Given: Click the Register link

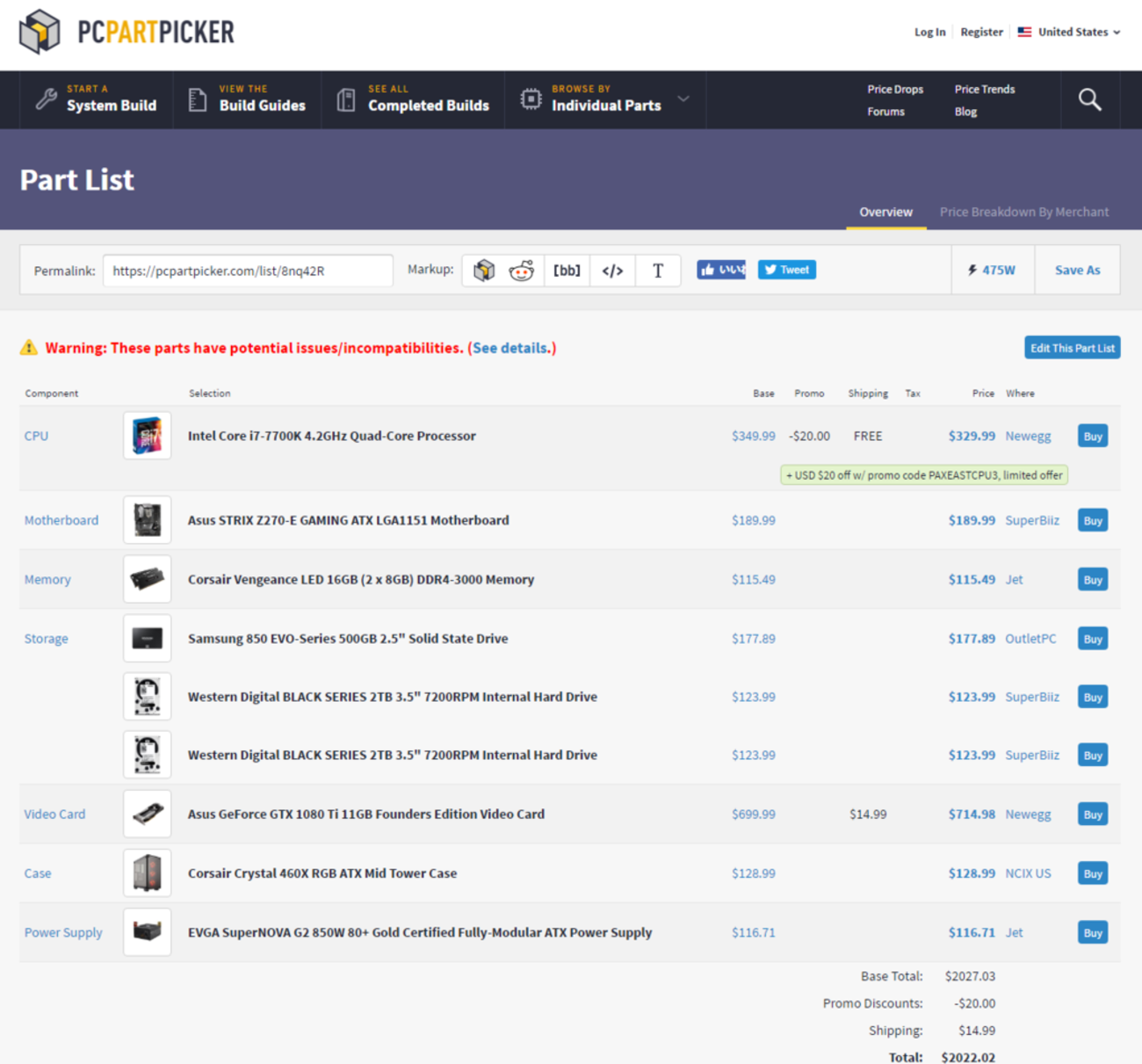Looking at the screenshot, I should tap(981, 32).
